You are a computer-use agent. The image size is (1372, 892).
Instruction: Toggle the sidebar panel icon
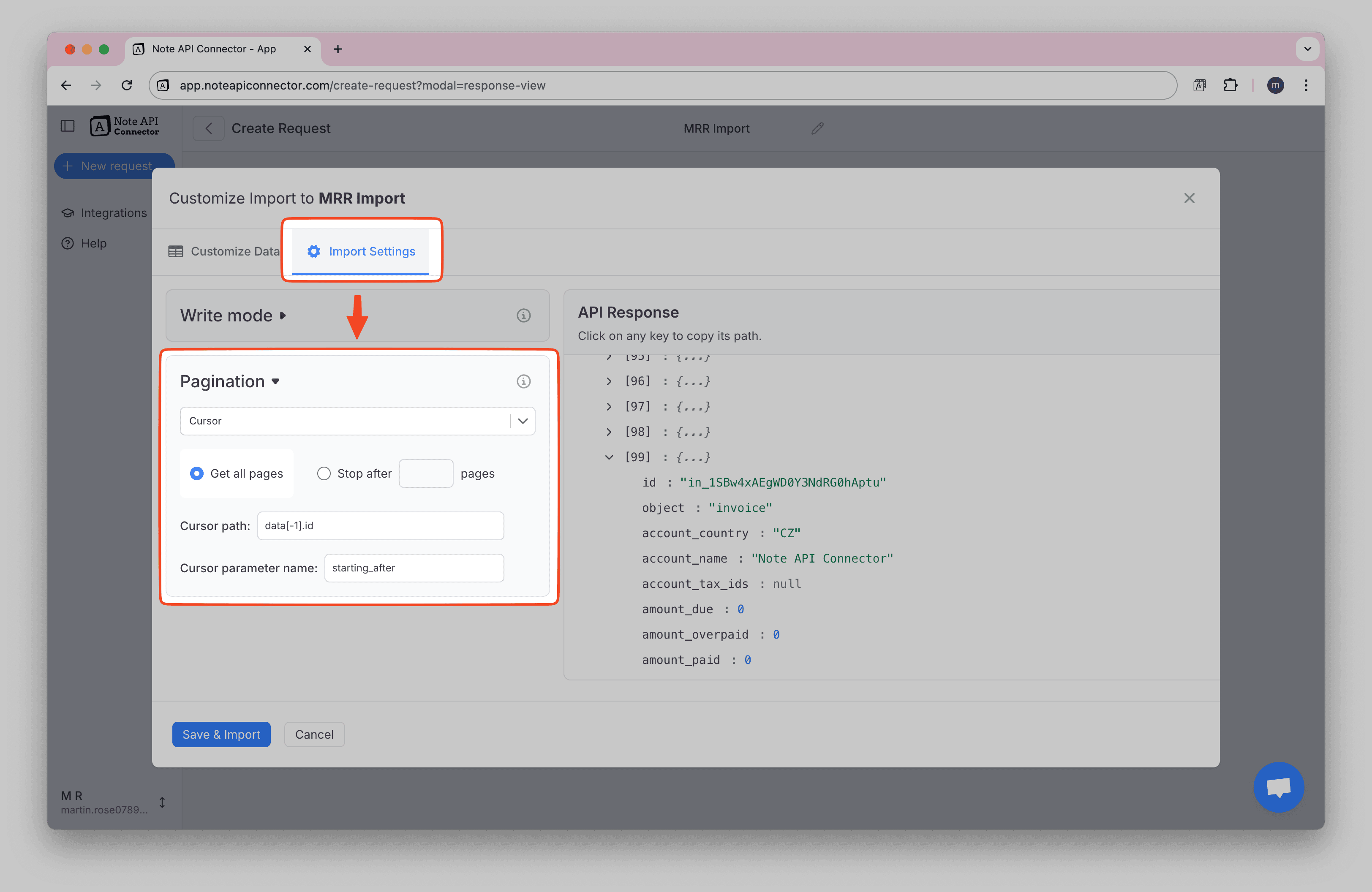click(x=68, y=125)
